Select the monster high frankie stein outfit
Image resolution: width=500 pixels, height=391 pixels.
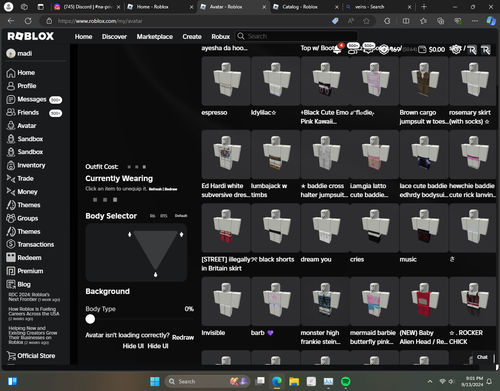[325, 301]
